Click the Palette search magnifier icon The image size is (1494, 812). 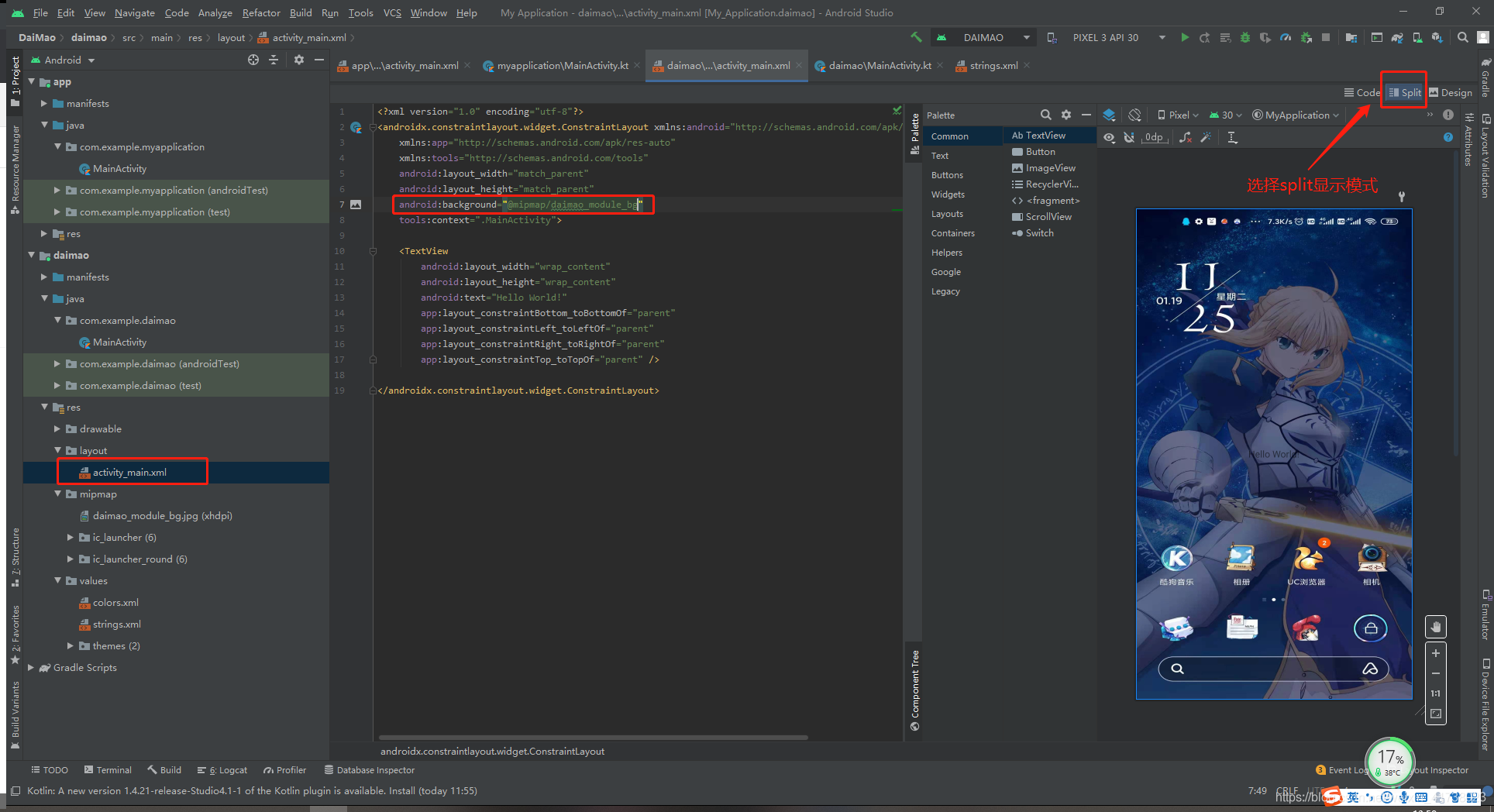(x=1046, y=115)
